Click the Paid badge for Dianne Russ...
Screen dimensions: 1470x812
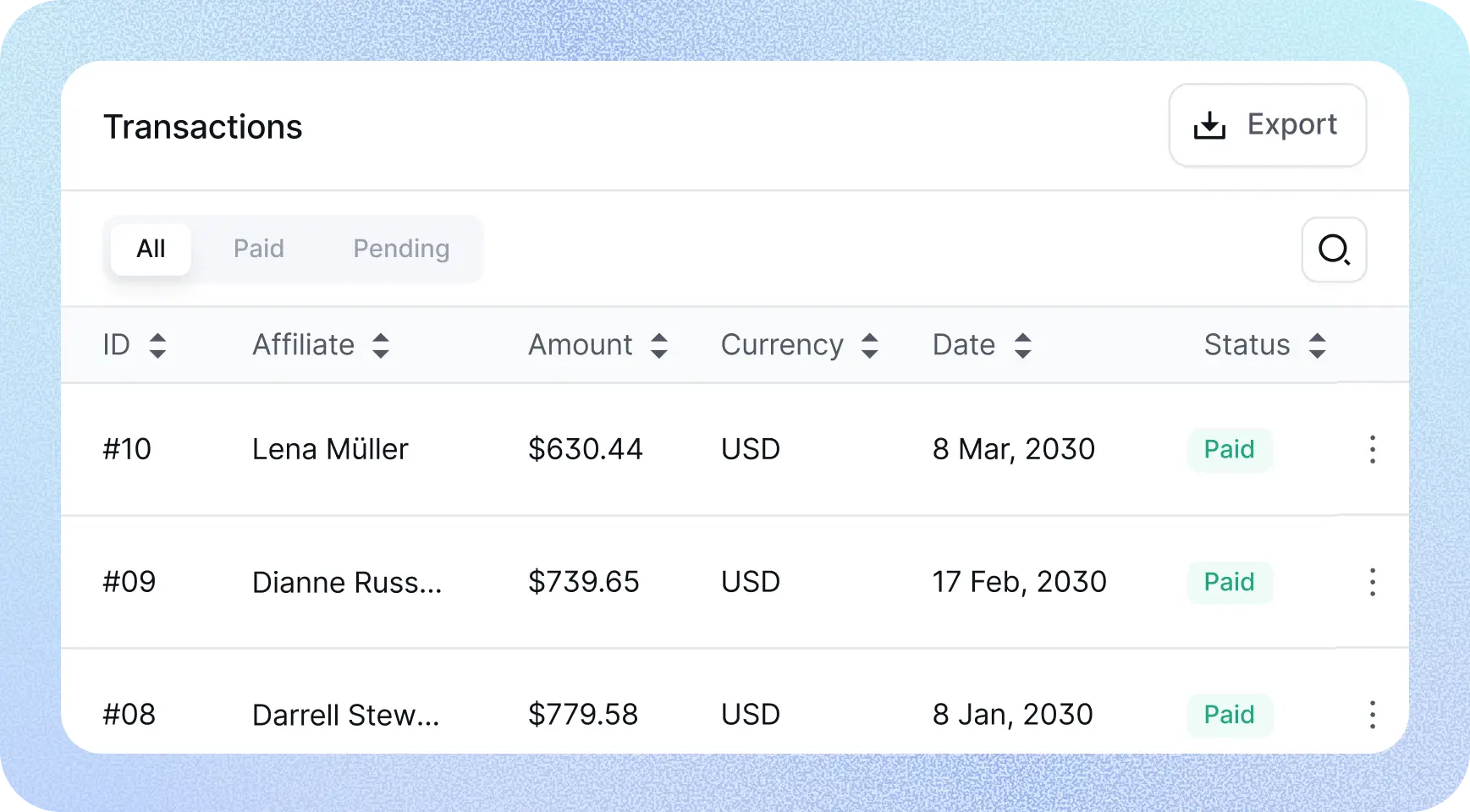(1229, 582)
